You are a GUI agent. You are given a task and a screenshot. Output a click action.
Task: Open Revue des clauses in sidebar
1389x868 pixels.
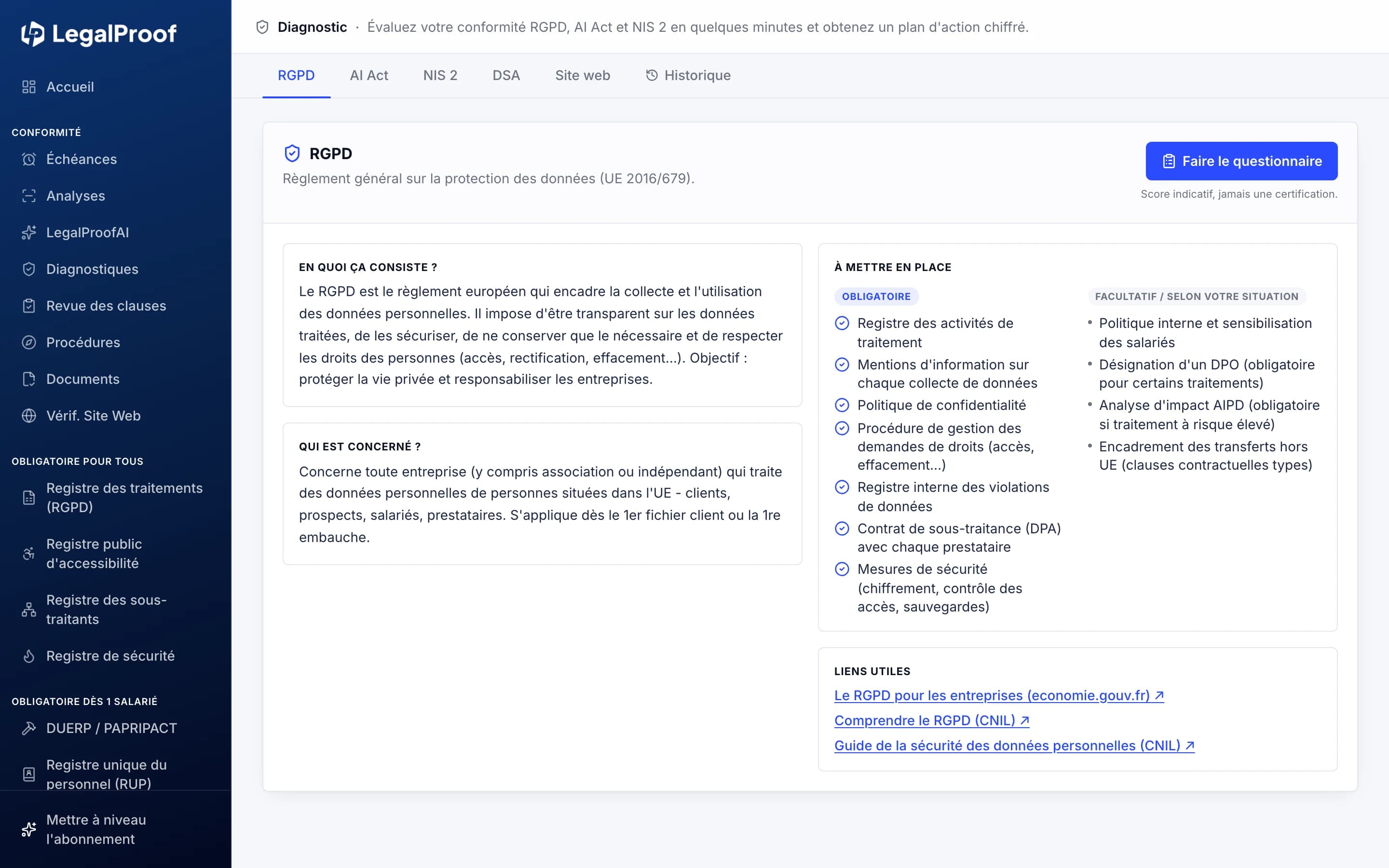click(x=115, y=306)
